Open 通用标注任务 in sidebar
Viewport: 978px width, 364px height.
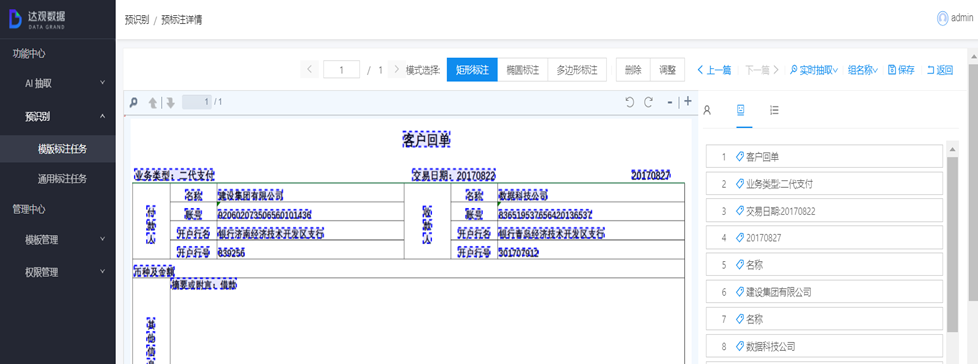tap(62, 179)
